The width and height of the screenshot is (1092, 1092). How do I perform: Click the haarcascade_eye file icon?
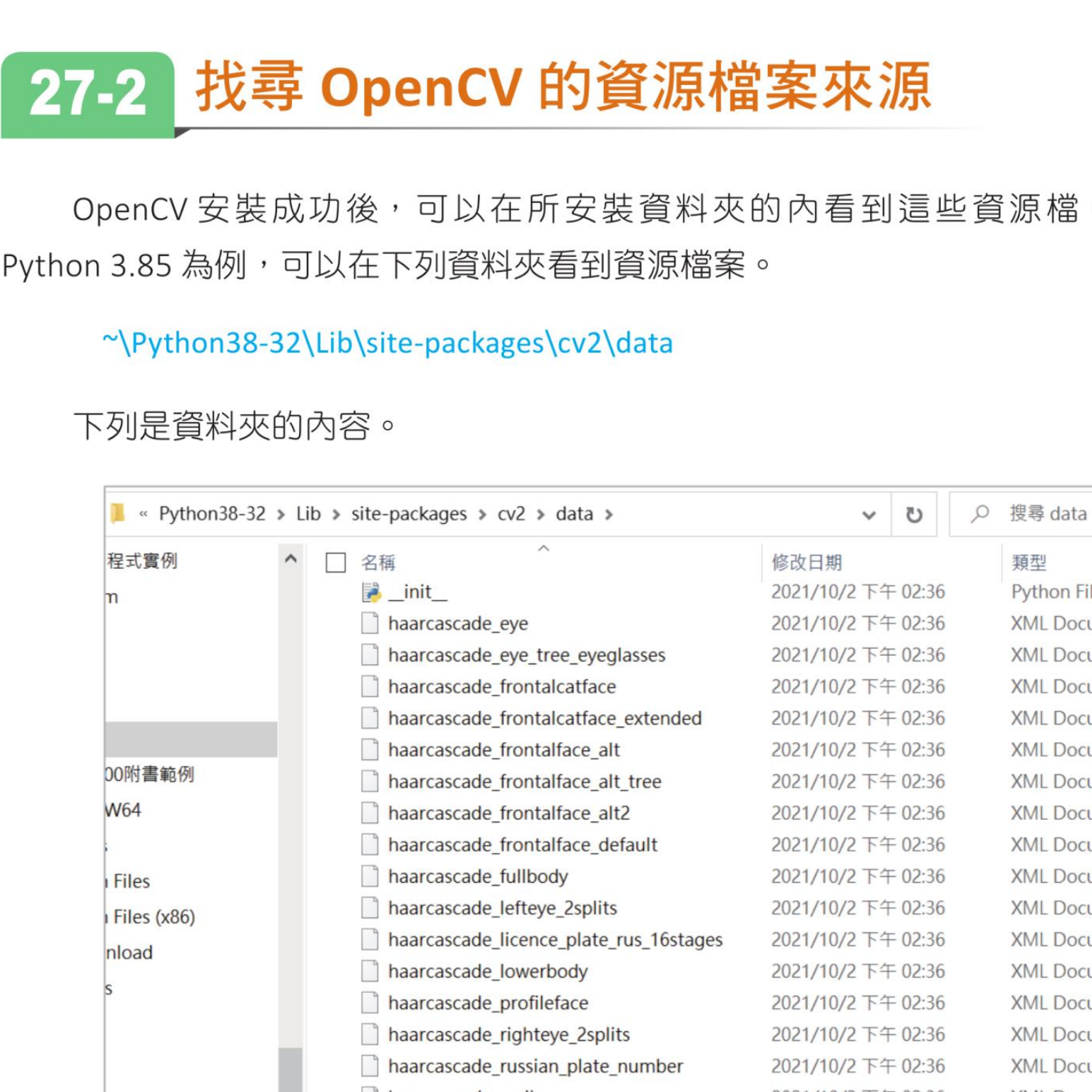(370, 623)
